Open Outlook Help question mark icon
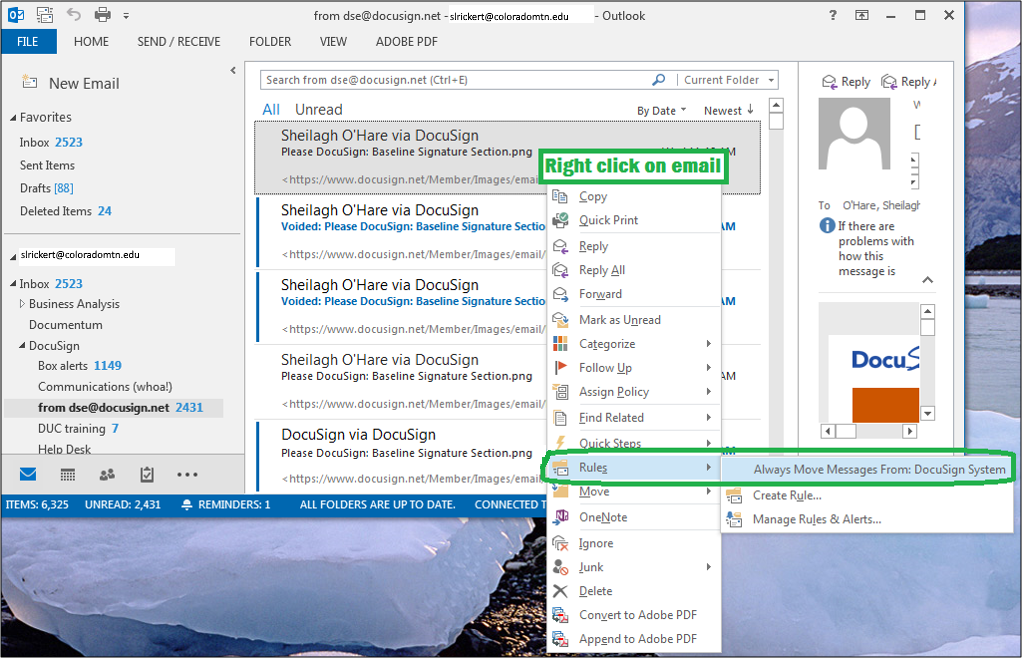Image resolution: width=1022 pixels, height=658 pixels. [832, 15]
